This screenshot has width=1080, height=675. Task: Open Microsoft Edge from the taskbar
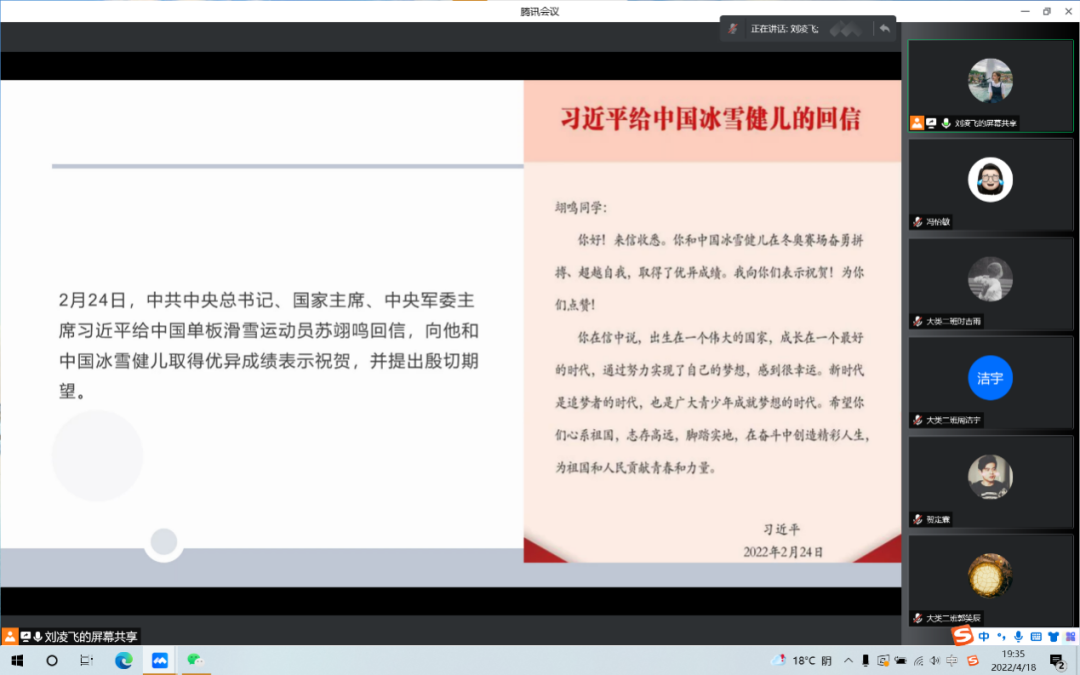(x=124, y=660)
